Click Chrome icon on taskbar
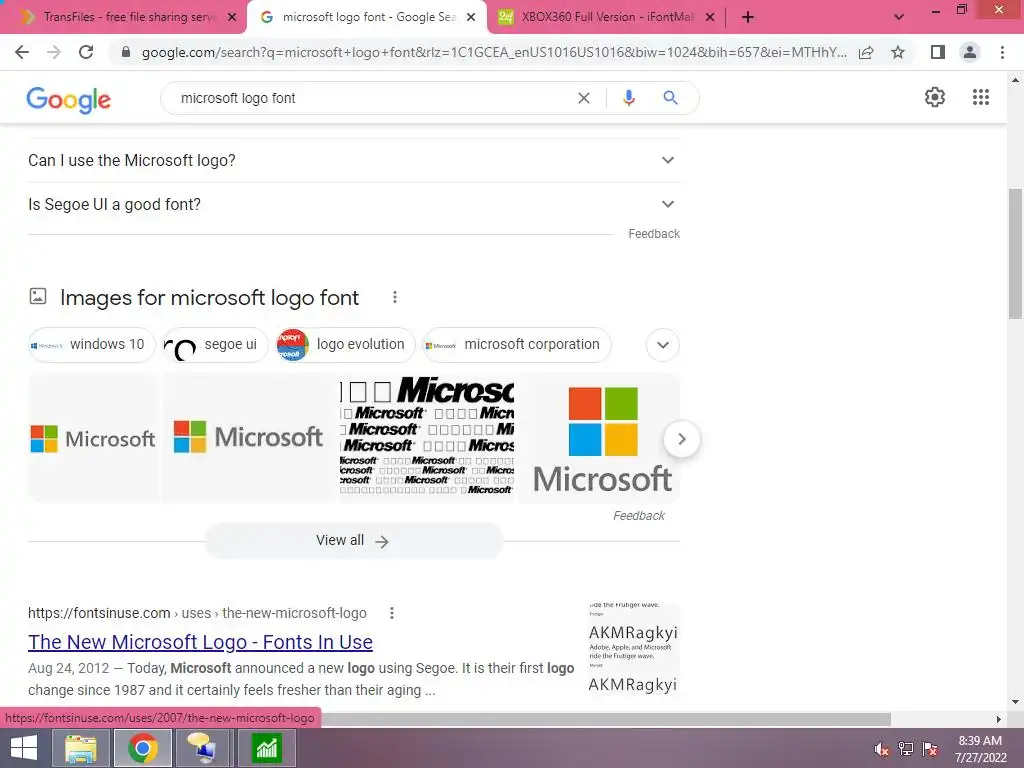The width and height of the screenshot is (1024, 768). [x=142, y=748]
